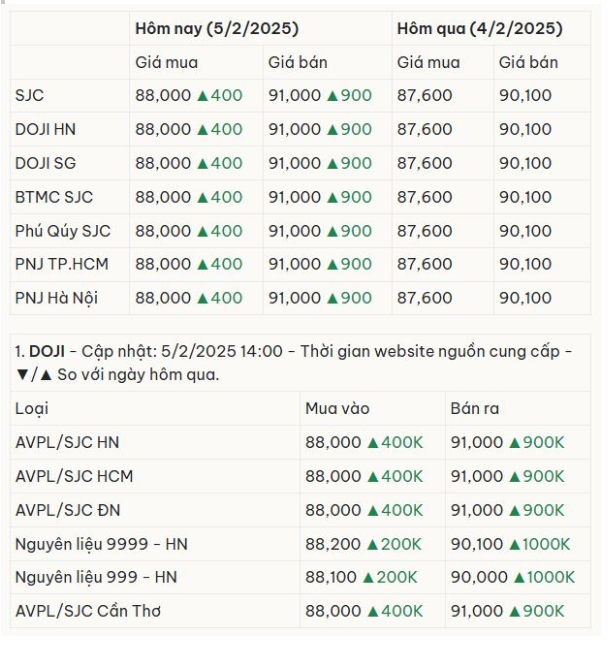
Task: Click yesterday's 87,600 buying price for DOJI SG
Action: pos(424,163)
